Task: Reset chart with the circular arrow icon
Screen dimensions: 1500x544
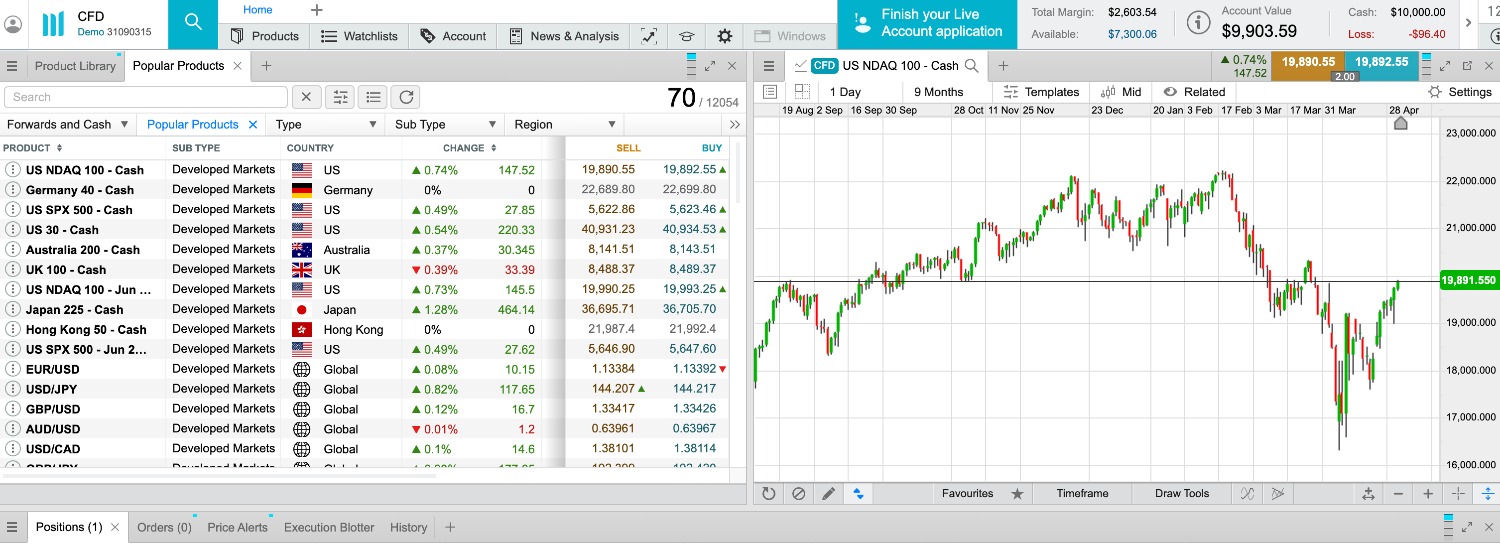Action: pos(768,494)
